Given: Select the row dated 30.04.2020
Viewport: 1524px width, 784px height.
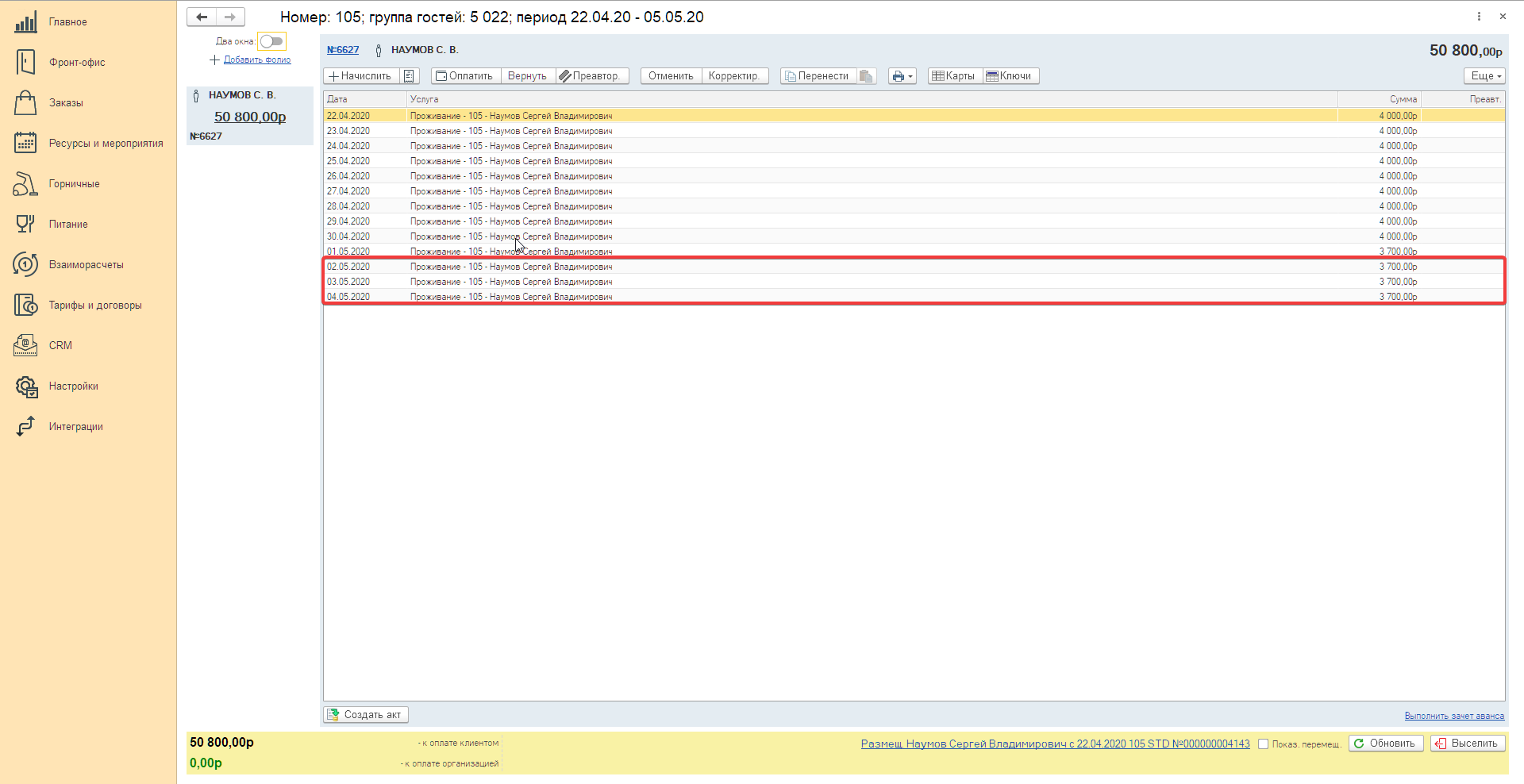Looking at the screenshot, I should [x=914, y=236].
